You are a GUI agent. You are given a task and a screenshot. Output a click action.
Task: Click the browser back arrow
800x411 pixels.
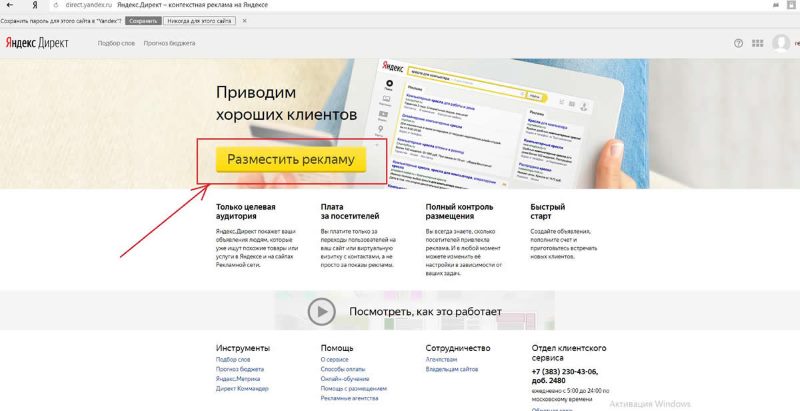10,5
